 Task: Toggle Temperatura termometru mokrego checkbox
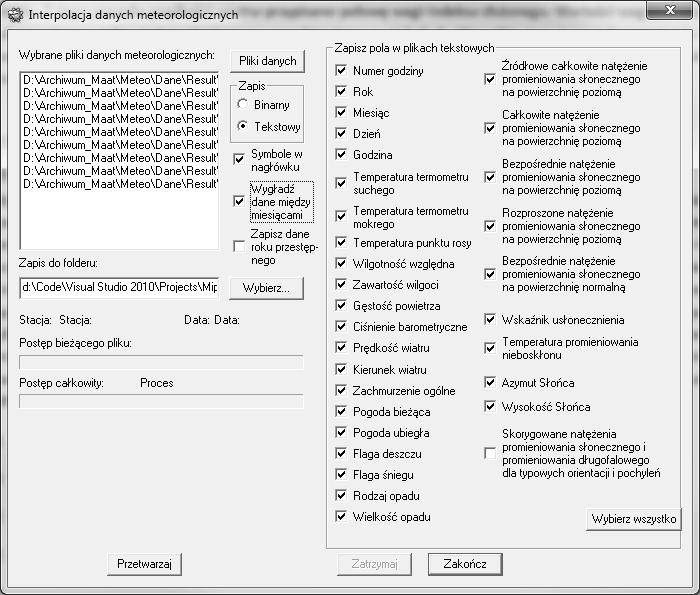[x=341, y=216]
